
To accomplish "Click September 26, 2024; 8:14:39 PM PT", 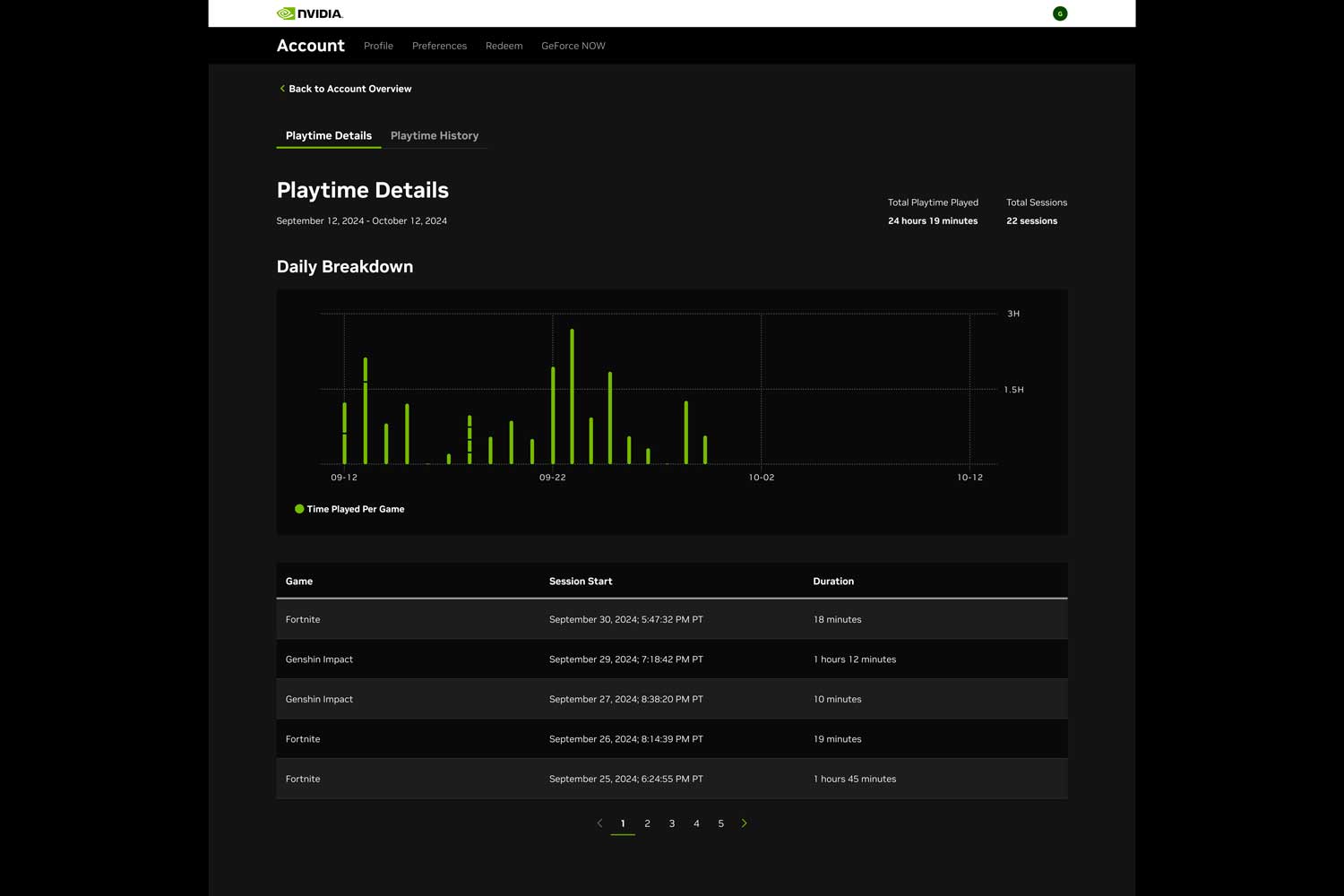I will 626,739.
